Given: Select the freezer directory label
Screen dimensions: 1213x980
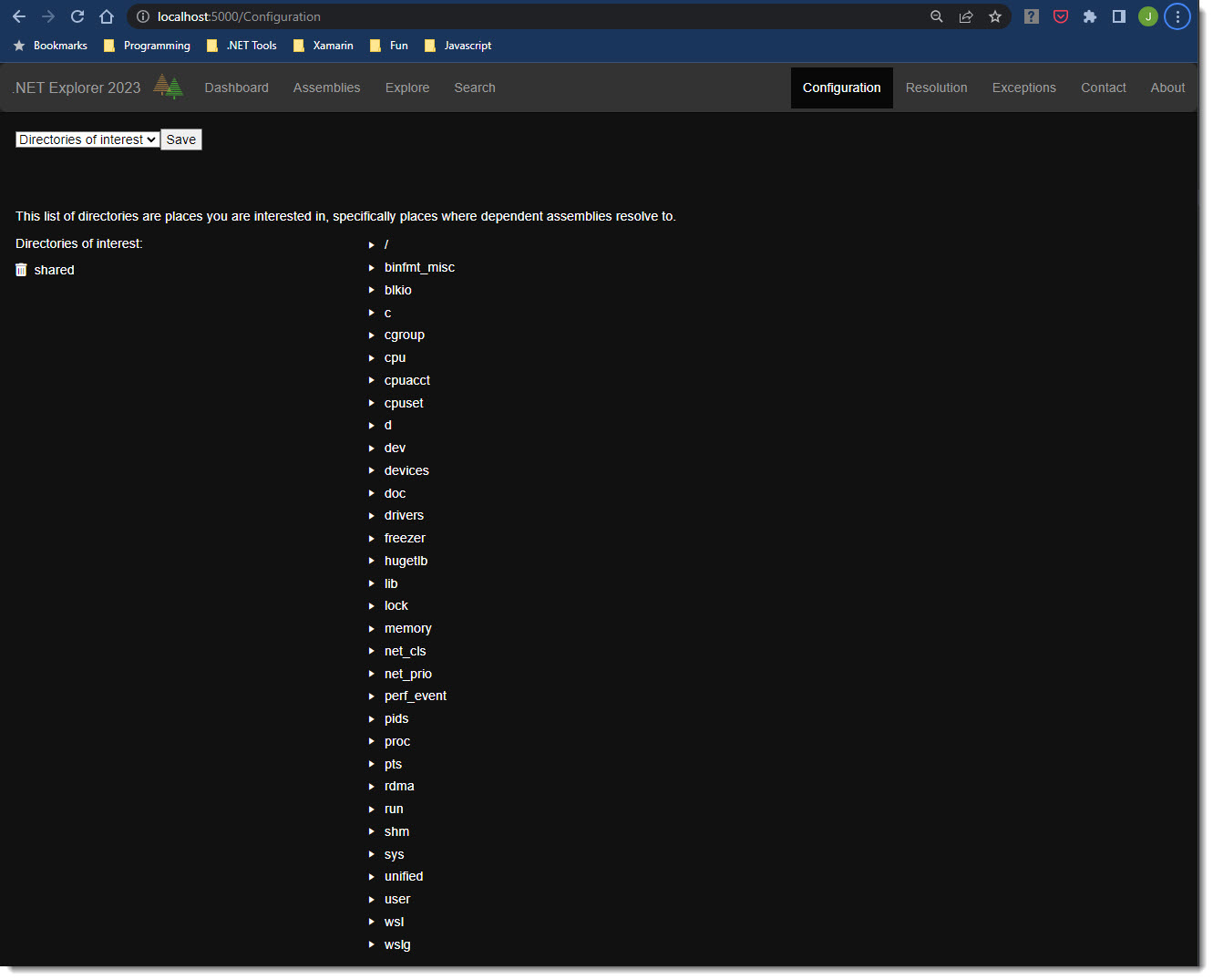Looking at the screenshot, I should coord(405,538).
